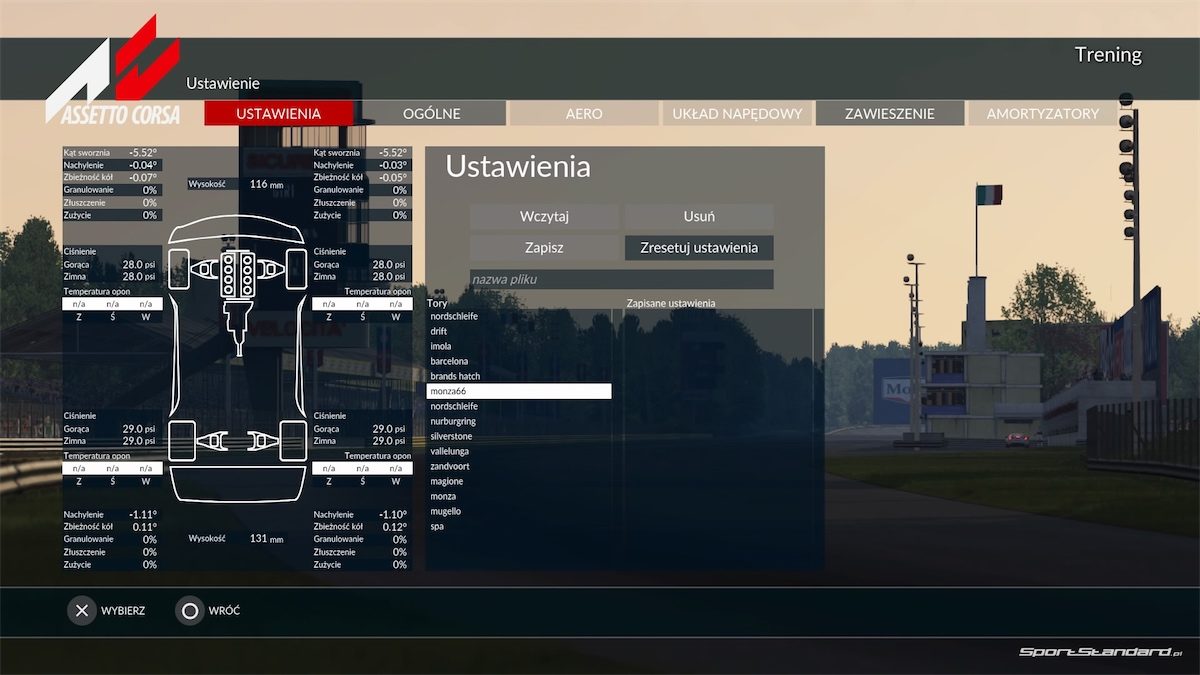
Task: Select the silverstone track entry
Action: pyautogui.click(x=519, y=436)
